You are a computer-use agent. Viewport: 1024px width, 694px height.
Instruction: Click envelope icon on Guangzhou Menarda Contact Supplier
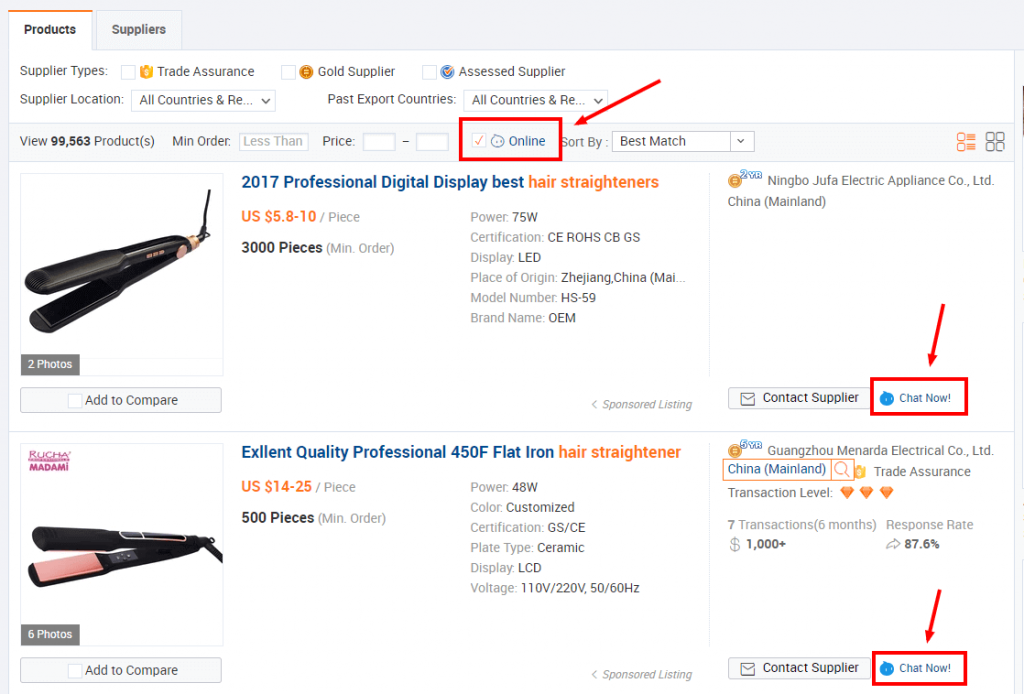[x=748, y=669]
